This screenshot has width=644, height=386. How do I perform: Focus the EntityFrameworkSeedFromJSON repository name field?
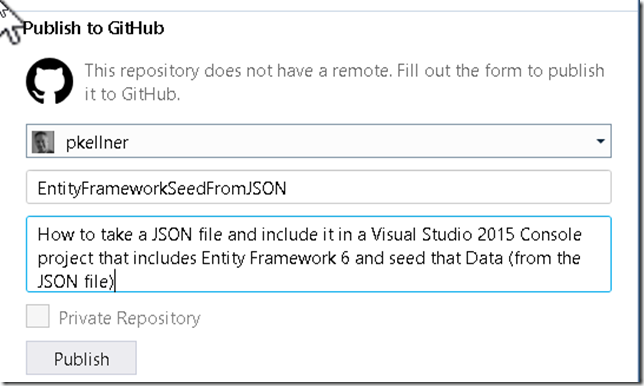[319, 187]
